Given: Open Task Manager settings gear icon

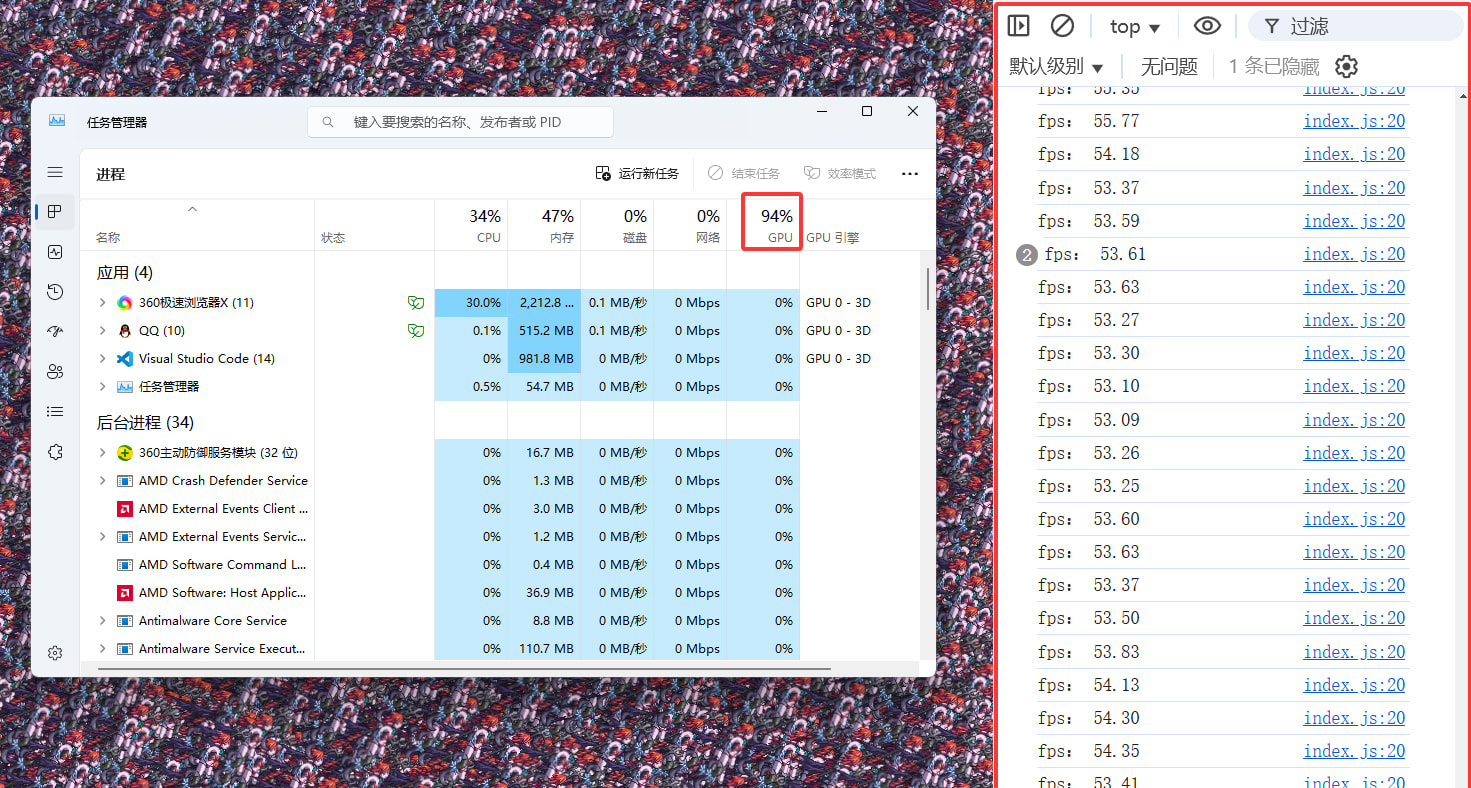Looking at the screenshot, I should click(x=55, y=653).
